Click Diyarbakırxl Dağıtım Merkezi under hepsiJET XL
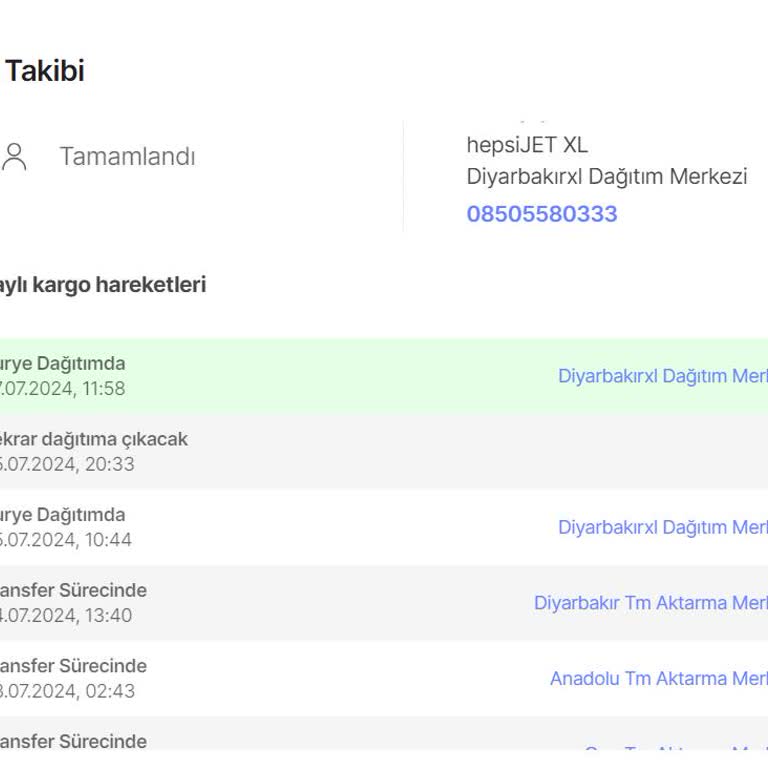This screenshot has width=768, height=768. (x=606, y=177)
